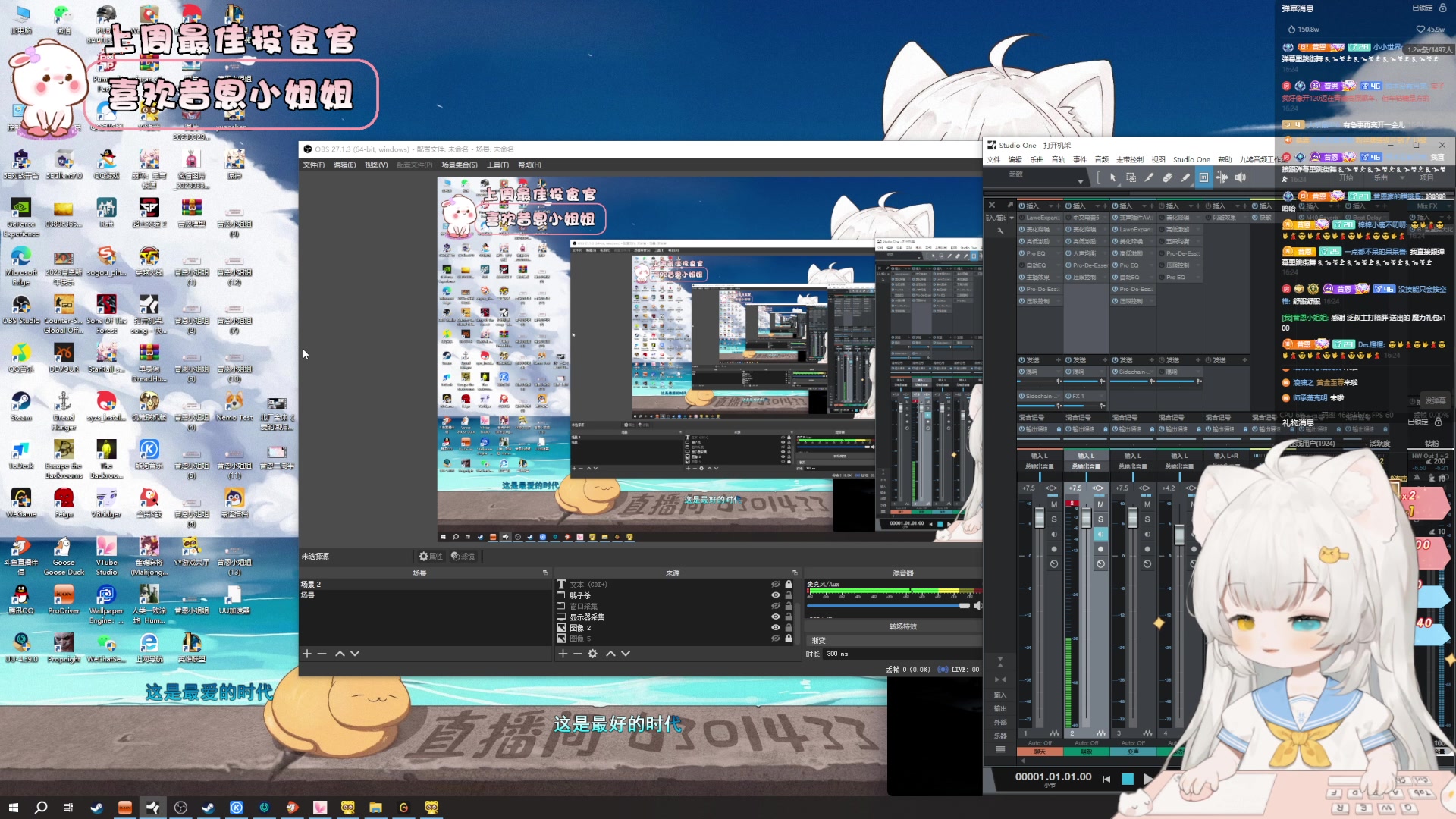Expand the 参数 dropdown arrow in Studio One
This screenshot has height=819, width=1456.
point(1080,181)
